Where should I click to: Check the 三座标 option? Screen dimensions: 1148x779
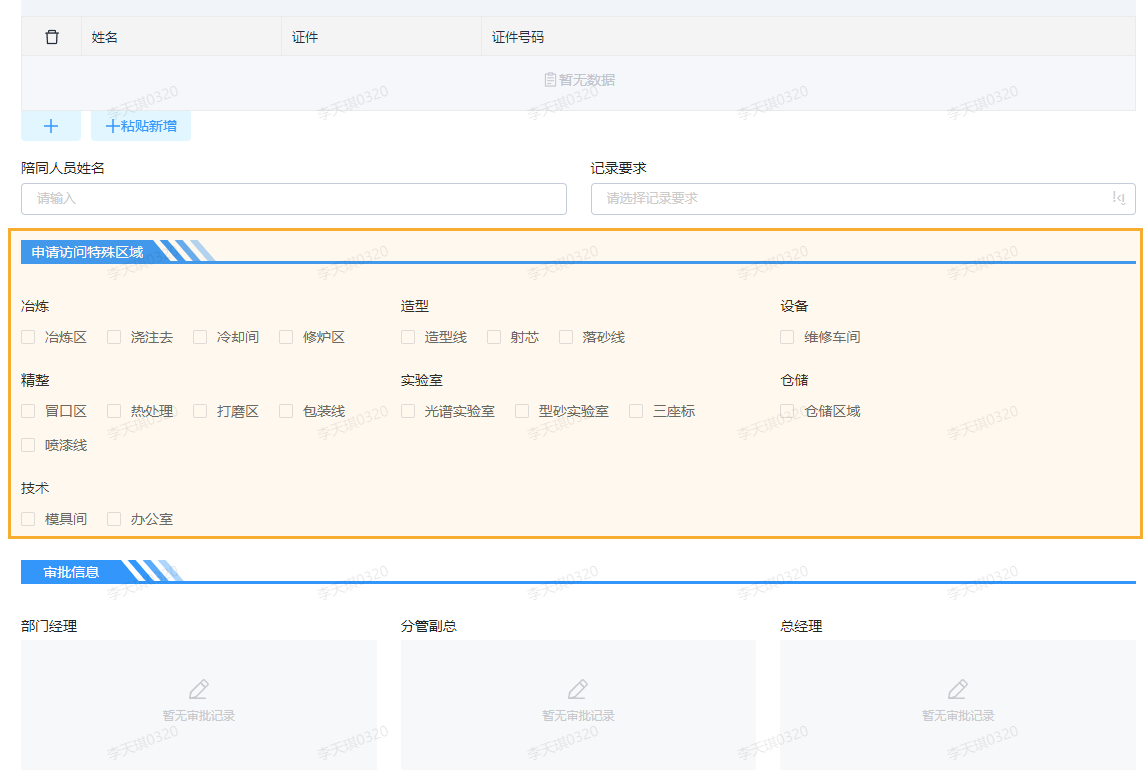coord(636,411)
